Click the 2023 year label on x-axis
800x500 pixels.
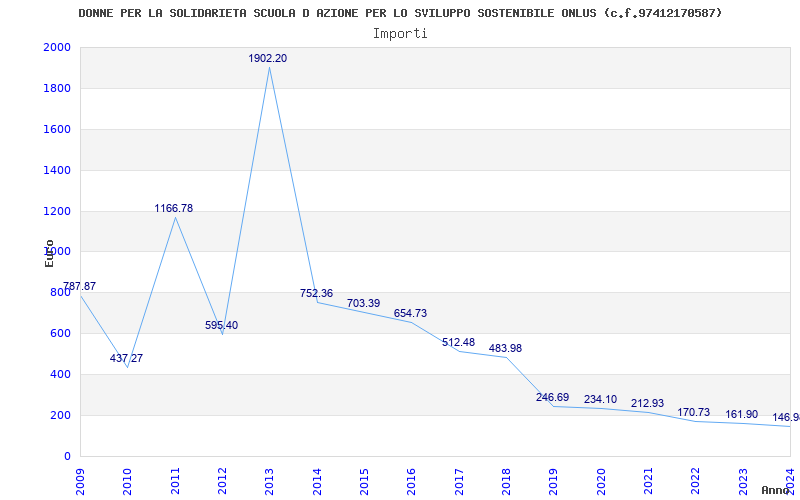click(x=742, y=481)
